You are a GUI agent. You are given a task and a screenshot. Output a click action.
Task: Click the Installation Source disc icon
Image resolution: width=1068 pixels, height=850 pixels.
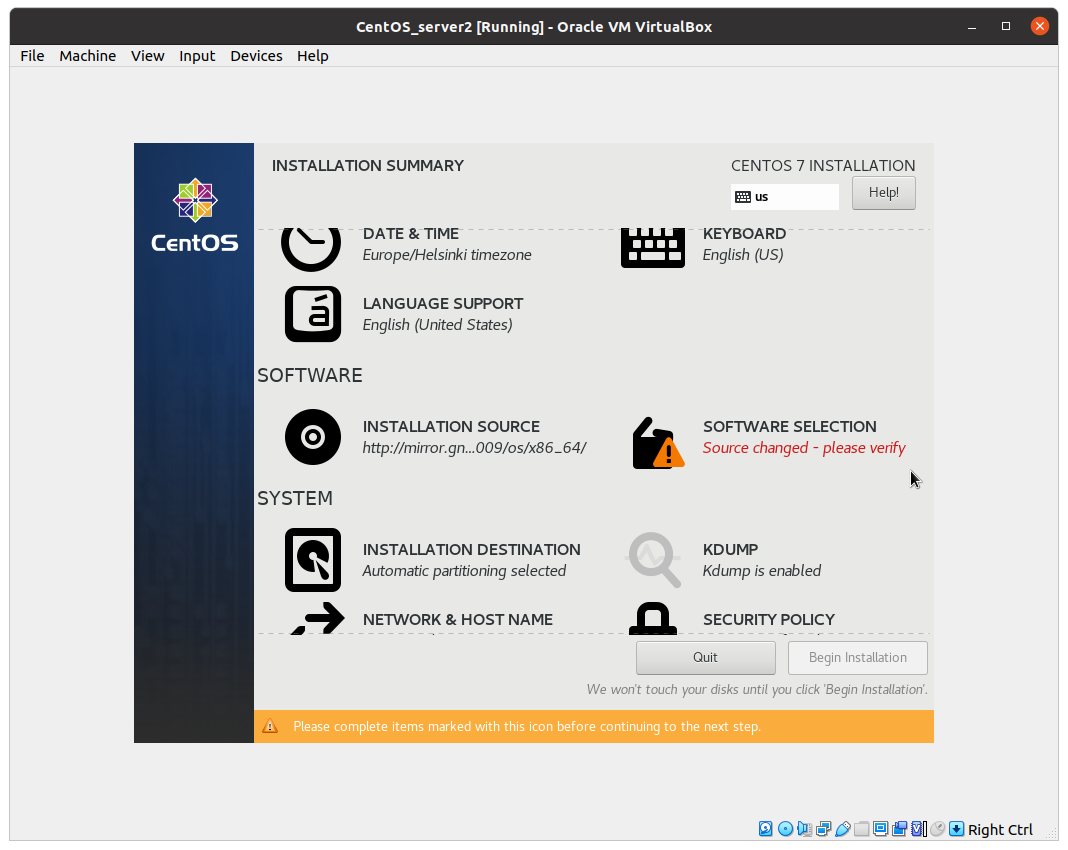pyautogui.click(x=312, y=437)
